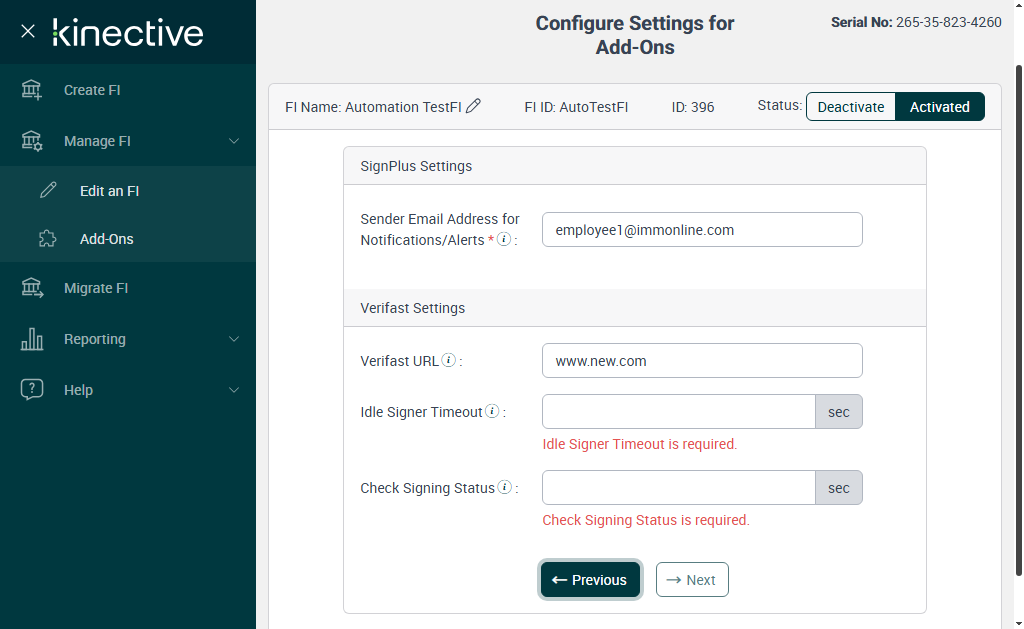
Task: Collapse the Manage FI submenu chevron
Action: click(x=234, y=141)
